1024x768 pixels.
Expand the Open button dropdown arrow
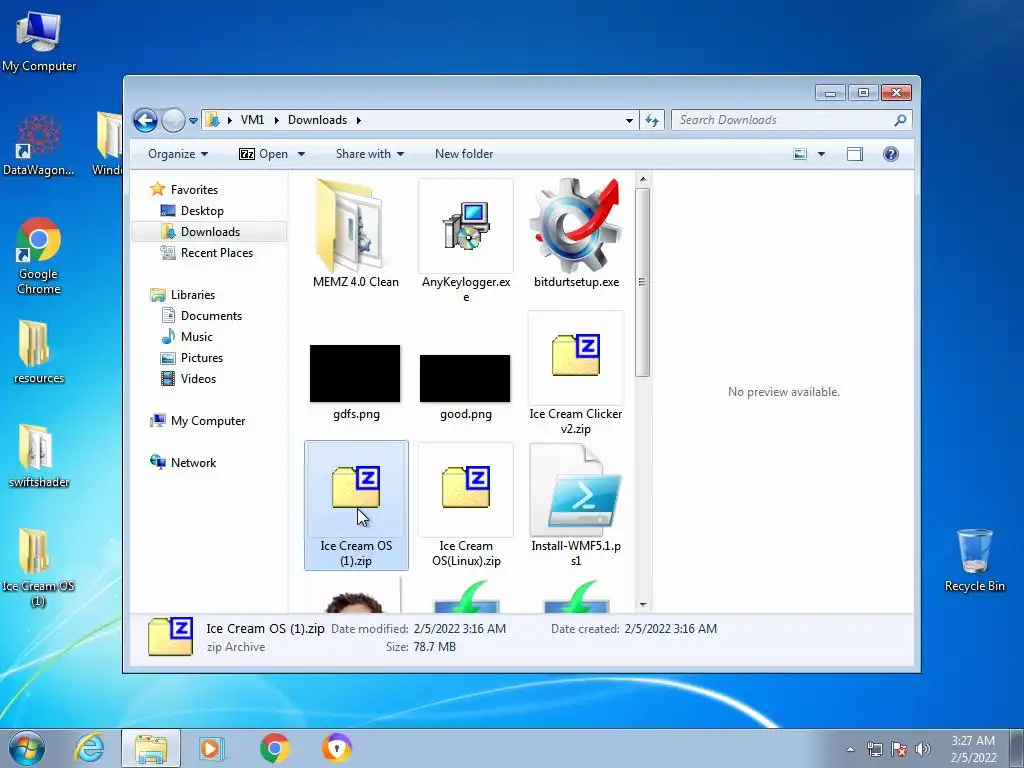pos(301,154)
